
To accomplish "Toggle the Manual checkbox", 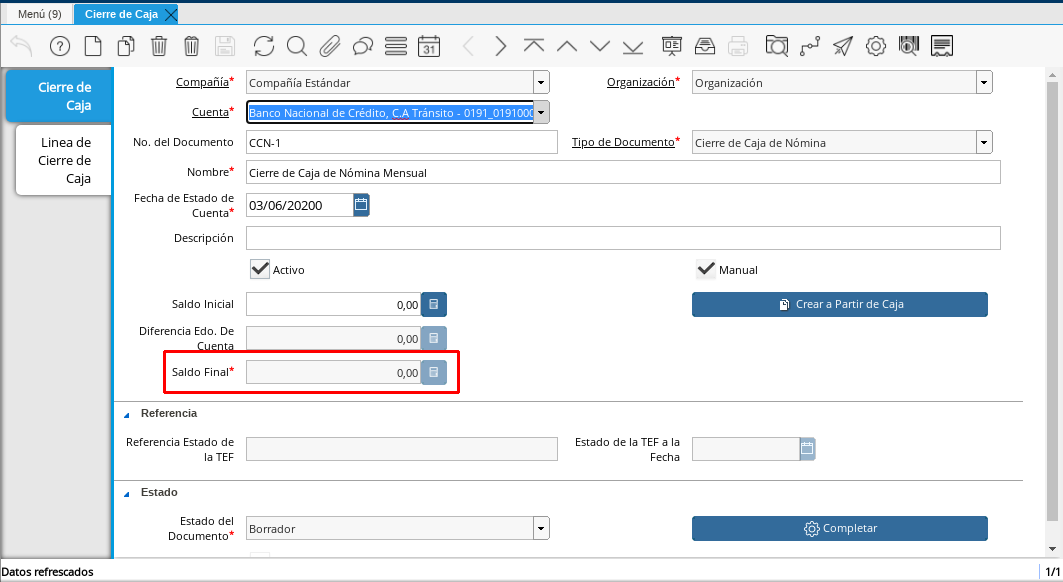I will [706, 269].
